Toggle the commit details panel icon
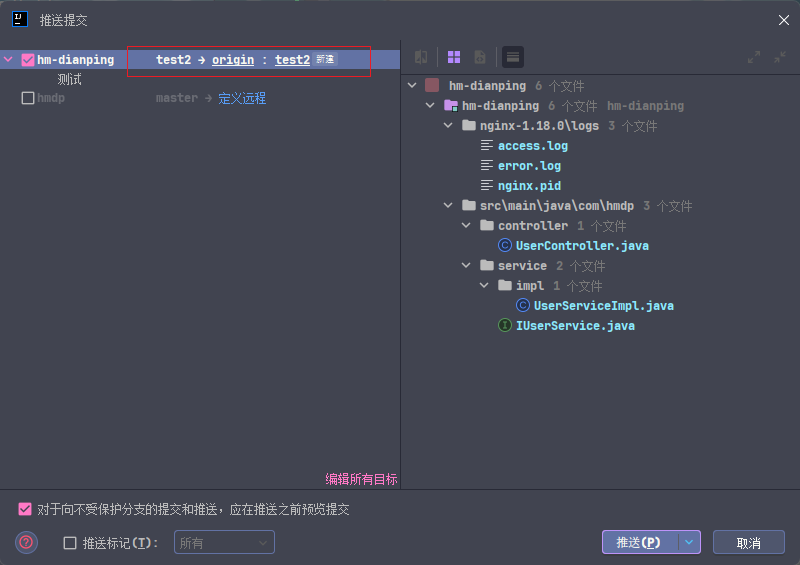 [512, 58]
